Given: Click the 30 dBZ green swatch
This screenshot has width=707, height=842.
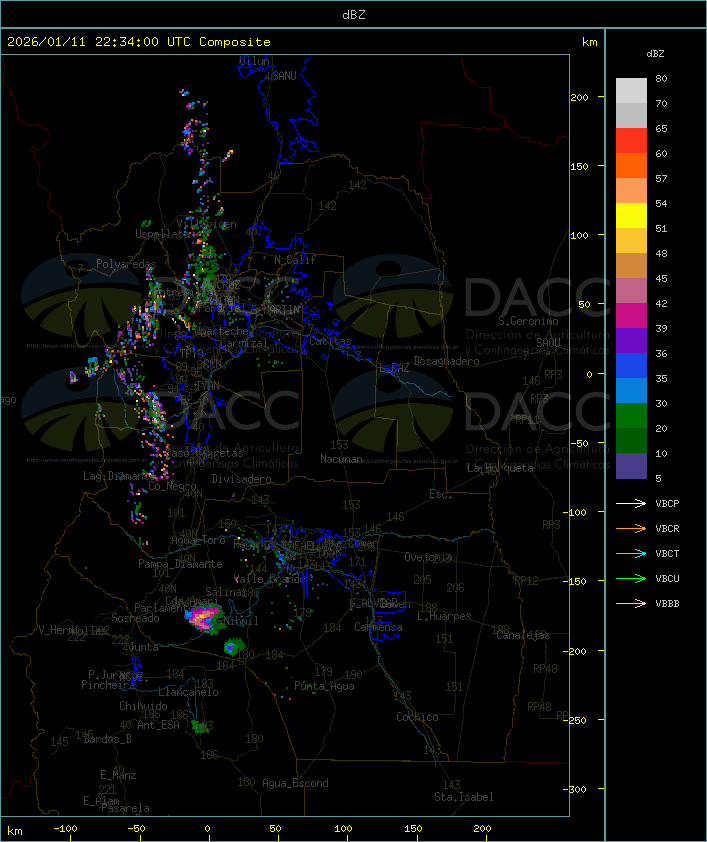Looking at the screenshot, I should pos(631,415).
